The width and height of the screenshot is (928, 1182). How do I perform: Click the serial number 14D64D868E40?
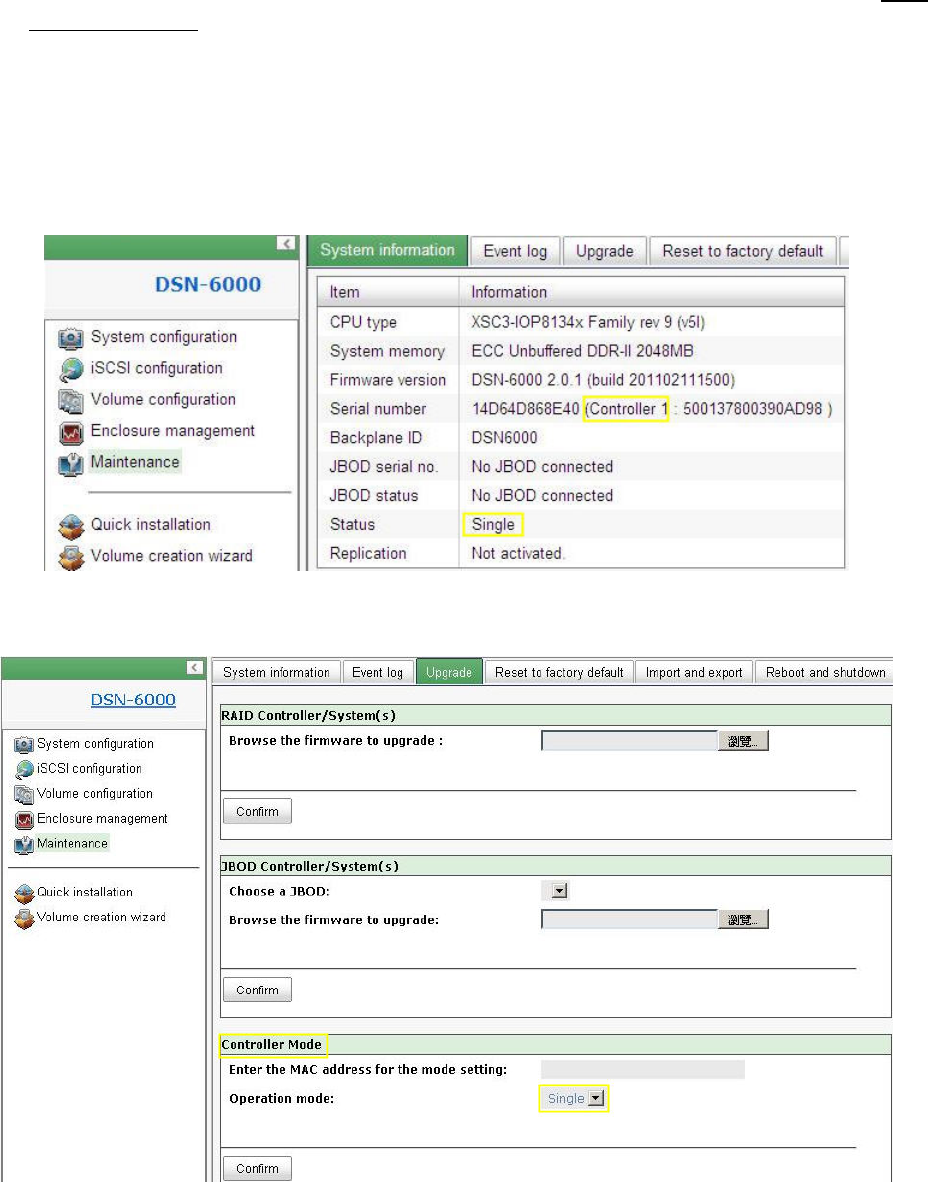pyautogui.click(x=525, y=409)
